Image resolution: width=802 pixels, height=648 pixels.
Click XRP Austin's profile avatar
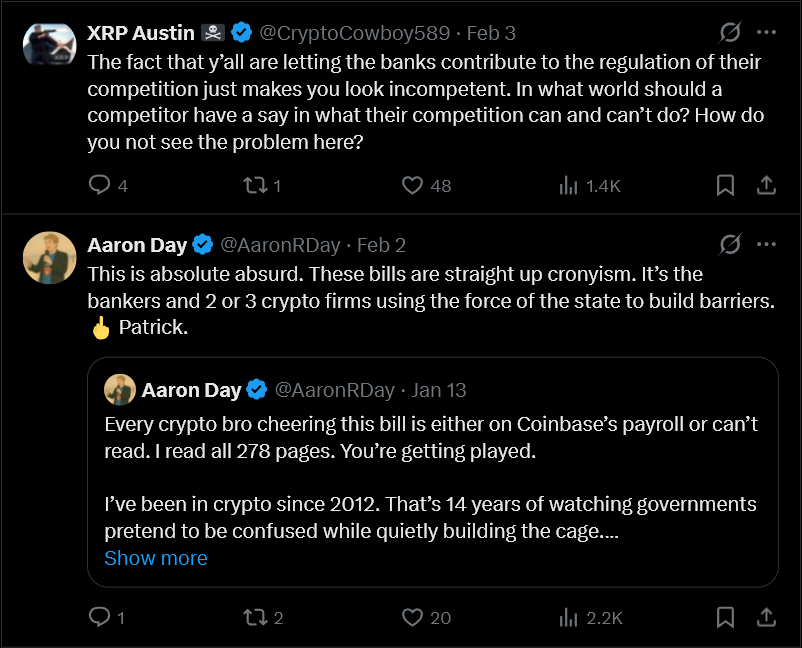pyautogui.click(x=49, y=45)
